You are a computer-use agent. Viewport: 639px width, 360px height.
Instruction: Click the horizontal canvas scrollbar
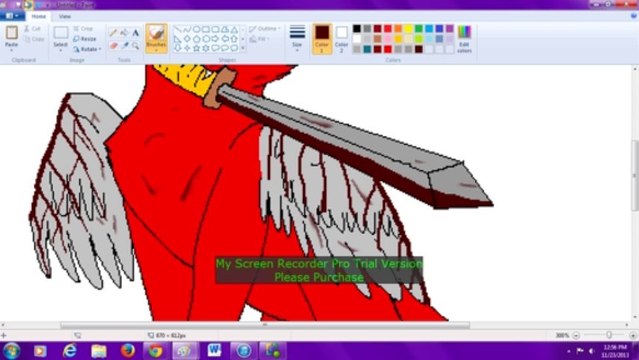point(265,325)
